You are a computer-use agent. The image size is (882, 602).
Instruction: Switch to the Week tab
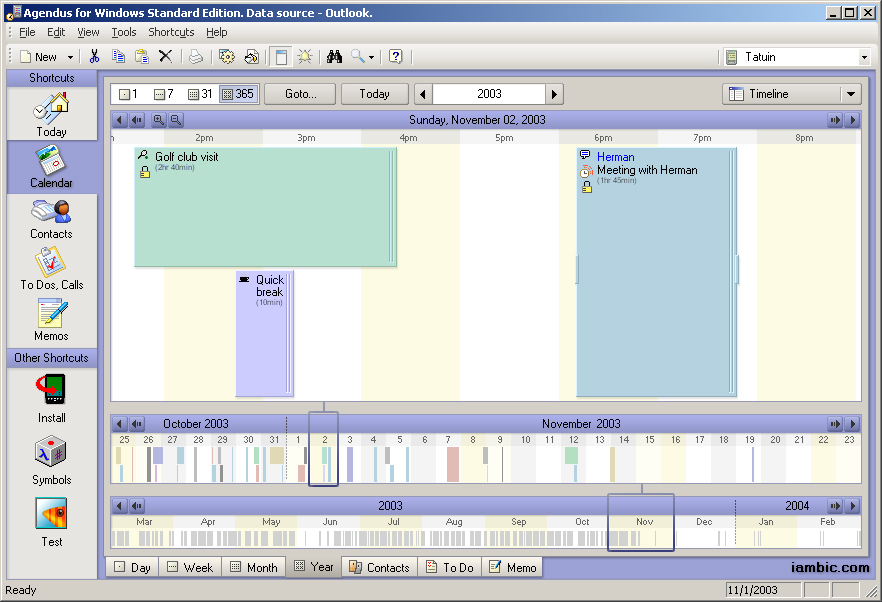click(x=190, y=567)
